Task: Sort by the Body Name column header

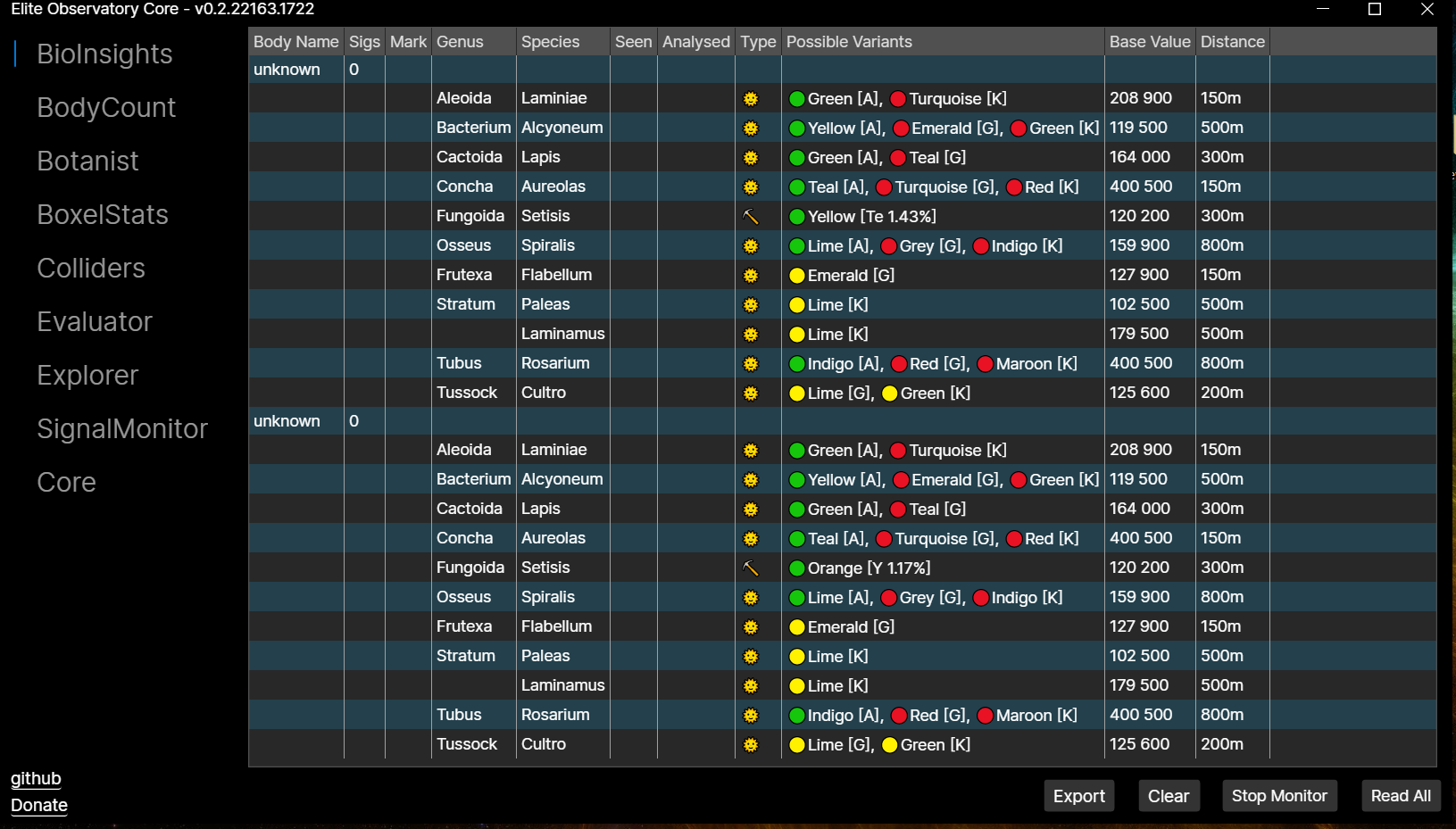Action: click(295, 42)
